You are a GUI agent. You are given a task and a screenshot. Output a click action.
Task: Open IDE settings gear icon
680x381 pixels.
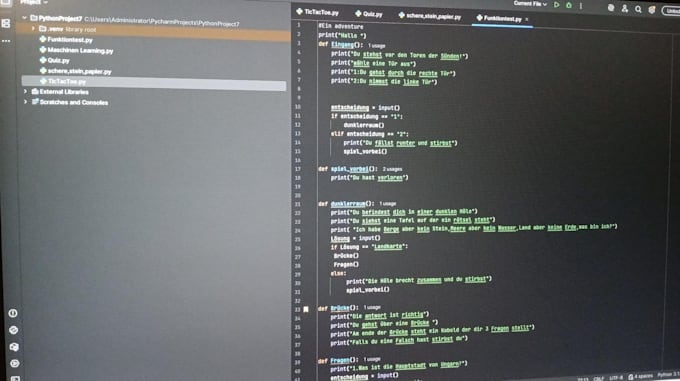point(652,10)
